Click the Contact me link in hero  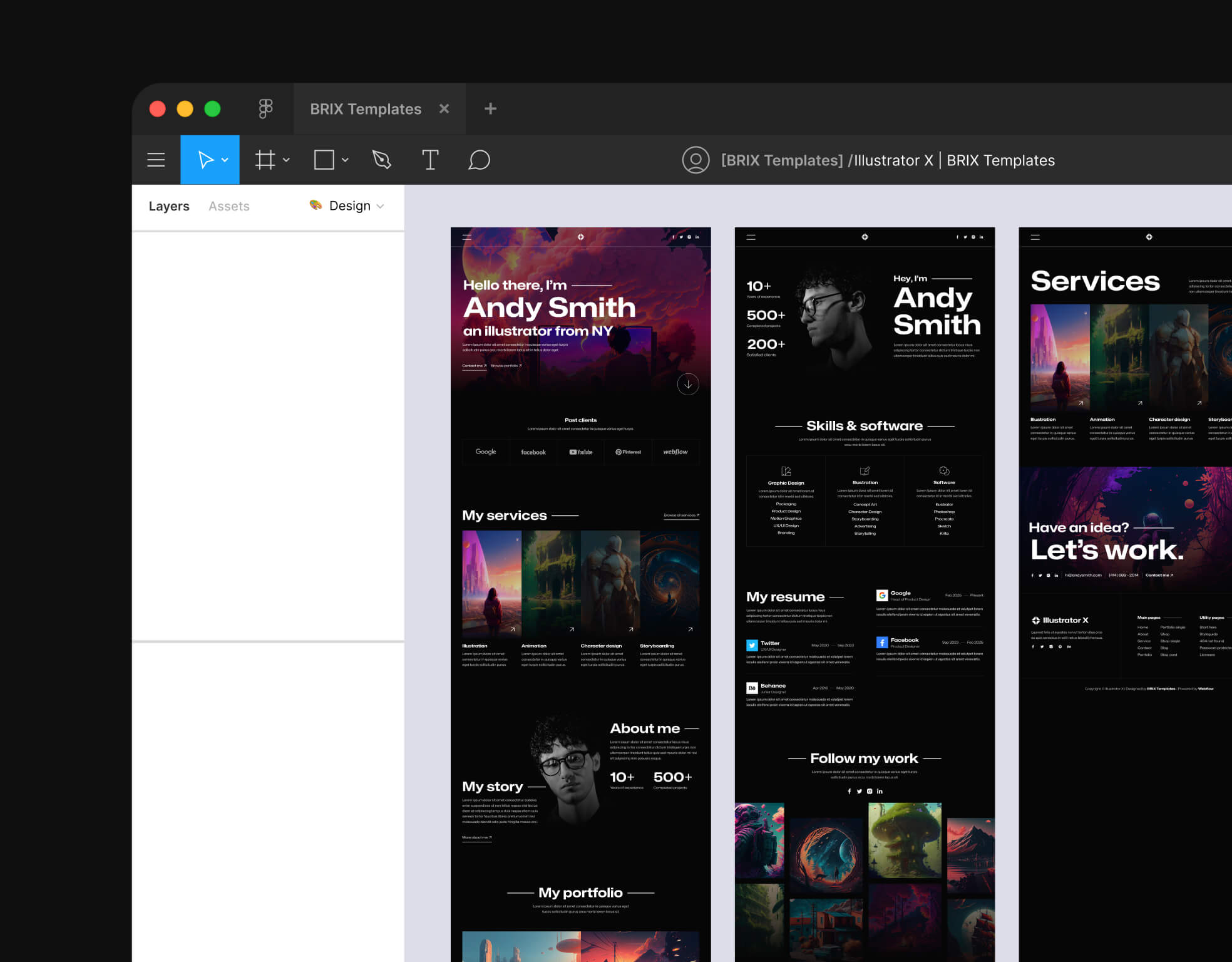click(474, 366)
